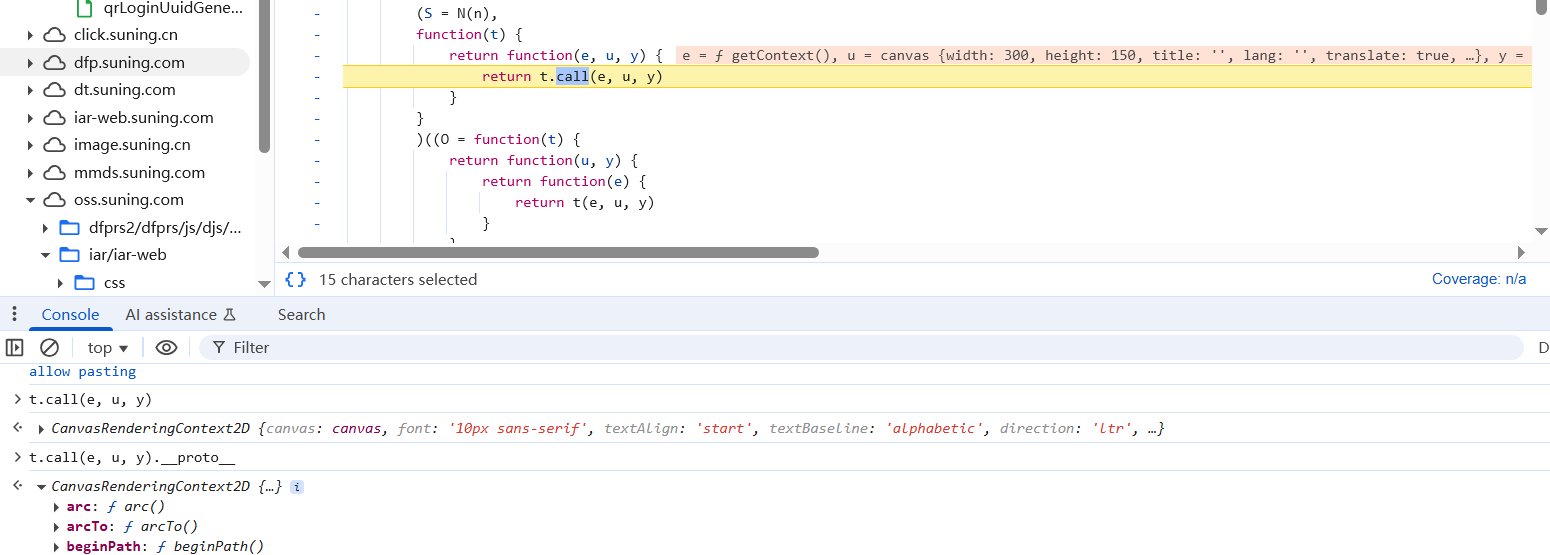Switch to the Search tab
Screen dimensions: 1550x555
(301, 314)
